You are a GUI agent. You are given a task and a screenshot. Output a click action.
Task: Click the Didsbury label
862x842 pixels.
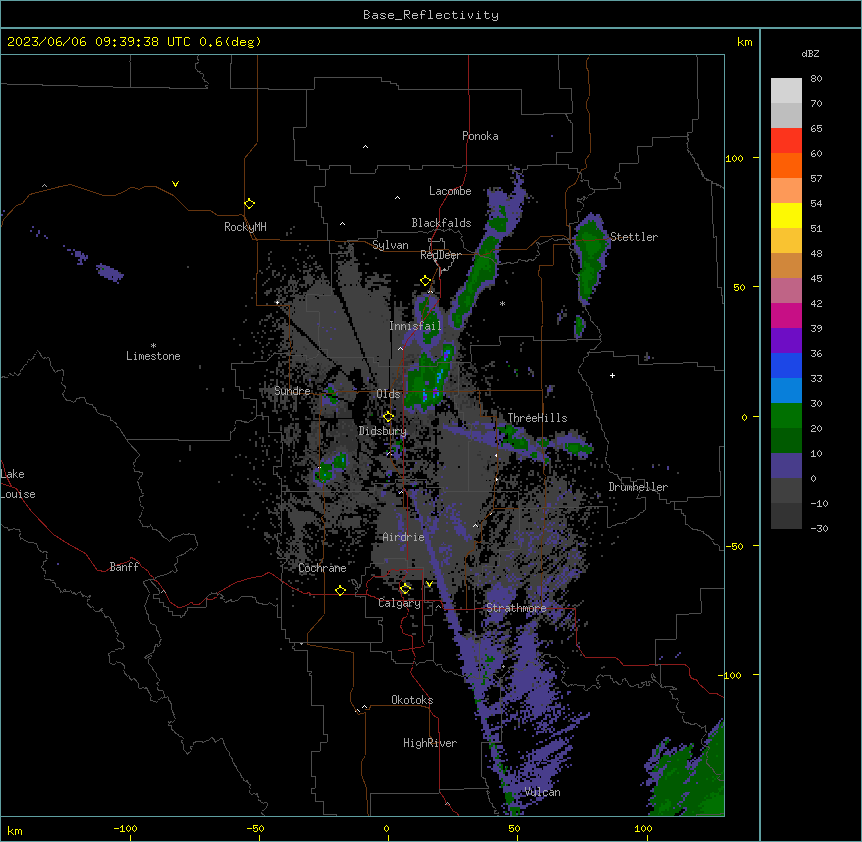pyautogui.click(x=383, y=431)
